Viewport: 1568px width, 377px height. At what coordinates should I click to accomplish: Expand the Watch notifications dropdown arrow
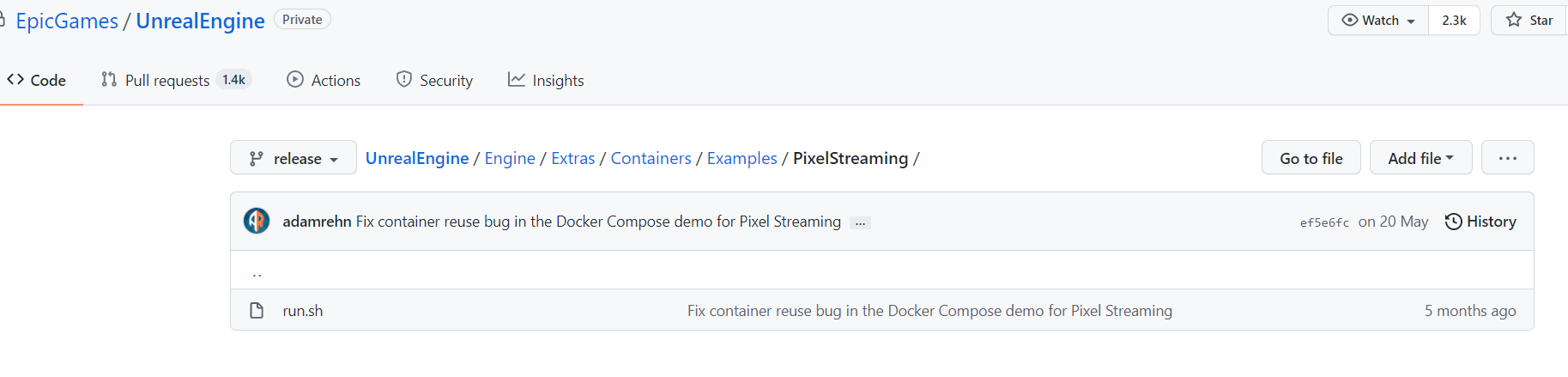1411,21
